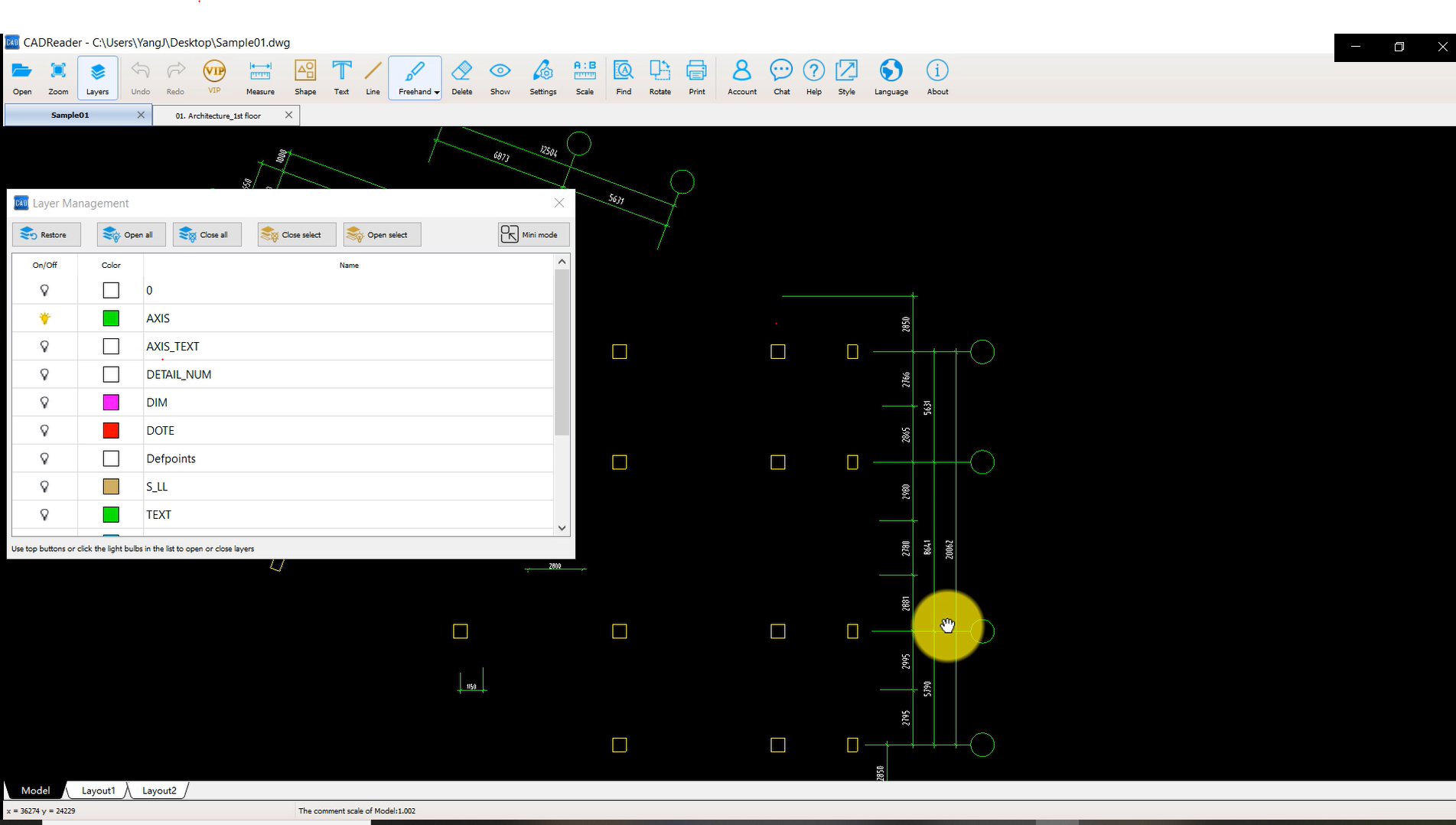Open Help
This screenshot has width=1456, height=825.
tap(813, 77)
